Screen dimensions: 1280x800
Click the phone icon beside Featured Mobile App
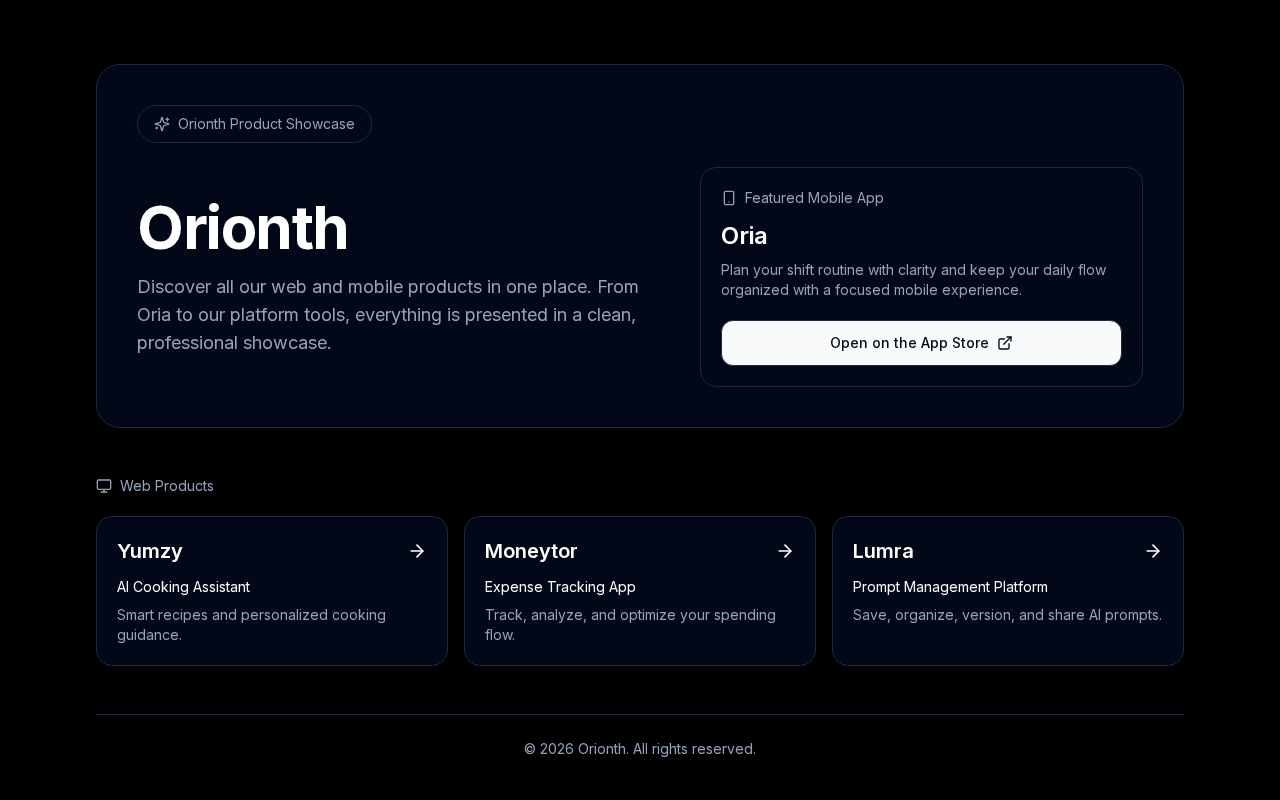pyautogui.click(x=729, y=198)
